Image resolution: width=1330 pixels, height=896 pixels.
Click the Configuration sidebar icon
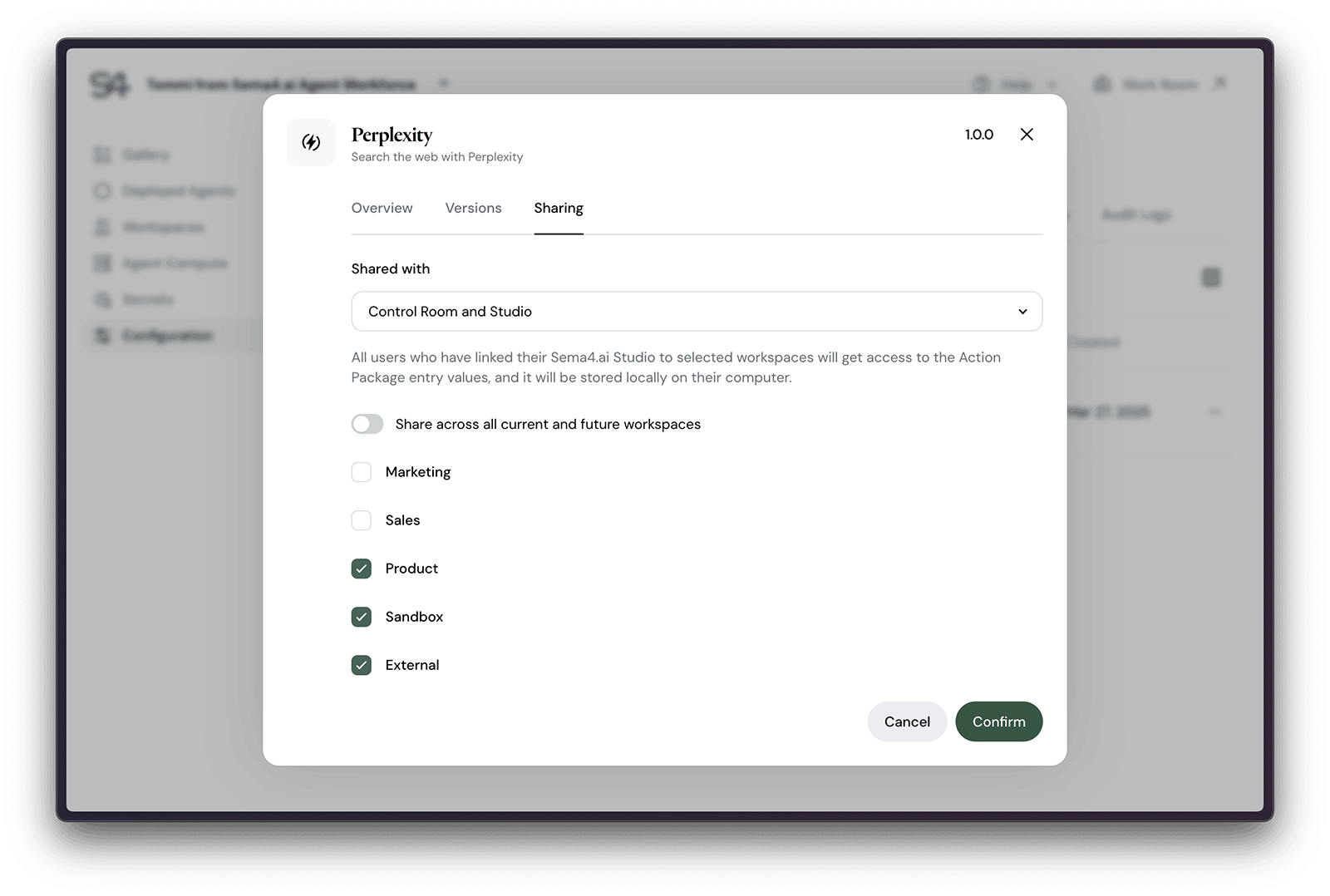click(x=103, y=336)
